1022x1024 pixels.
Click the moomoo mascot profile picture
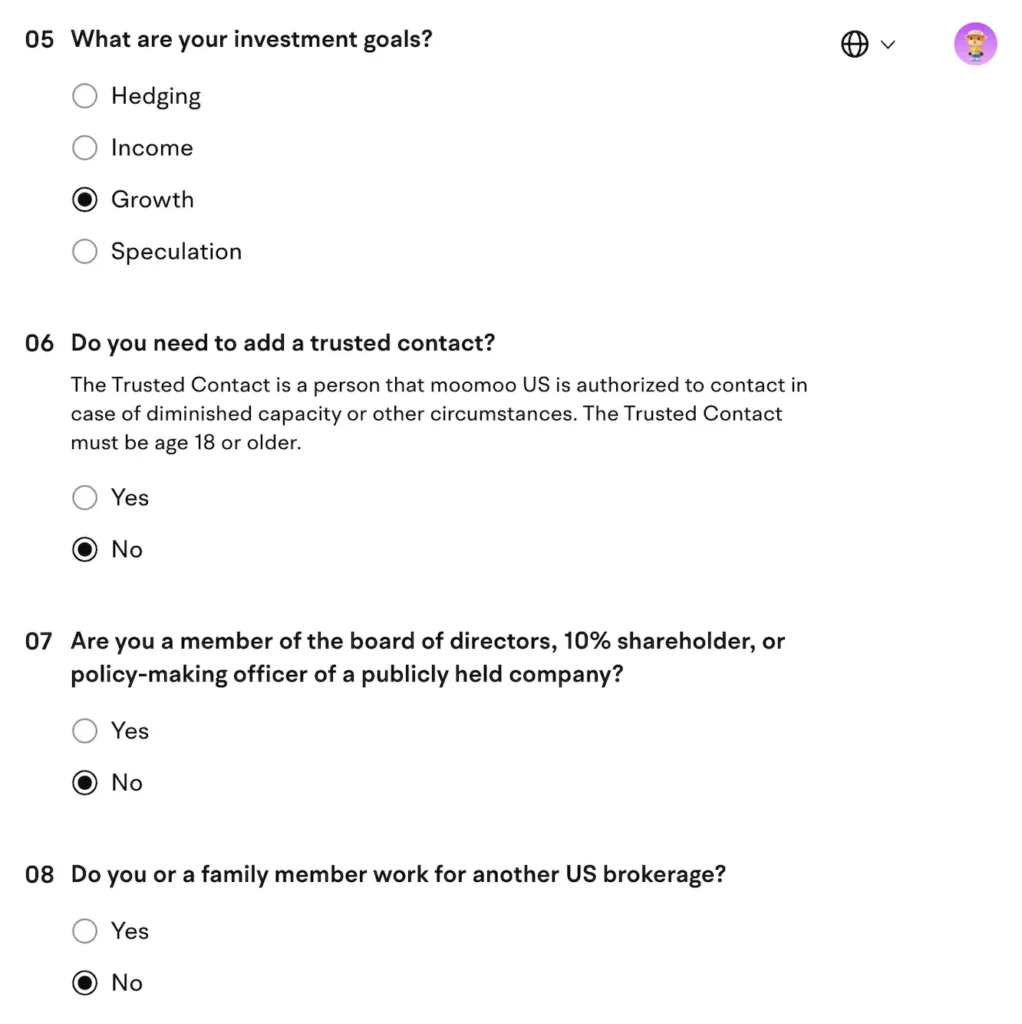[x=975, y=44]
